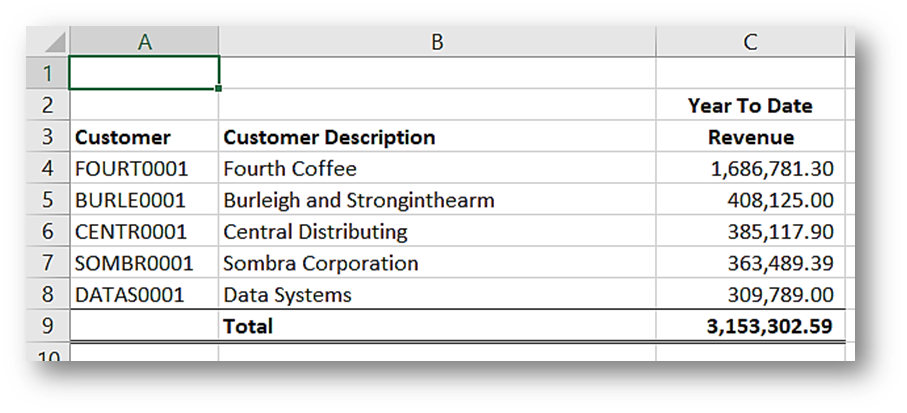
Task: Select row 1 header
Action: tap(48, 73)
